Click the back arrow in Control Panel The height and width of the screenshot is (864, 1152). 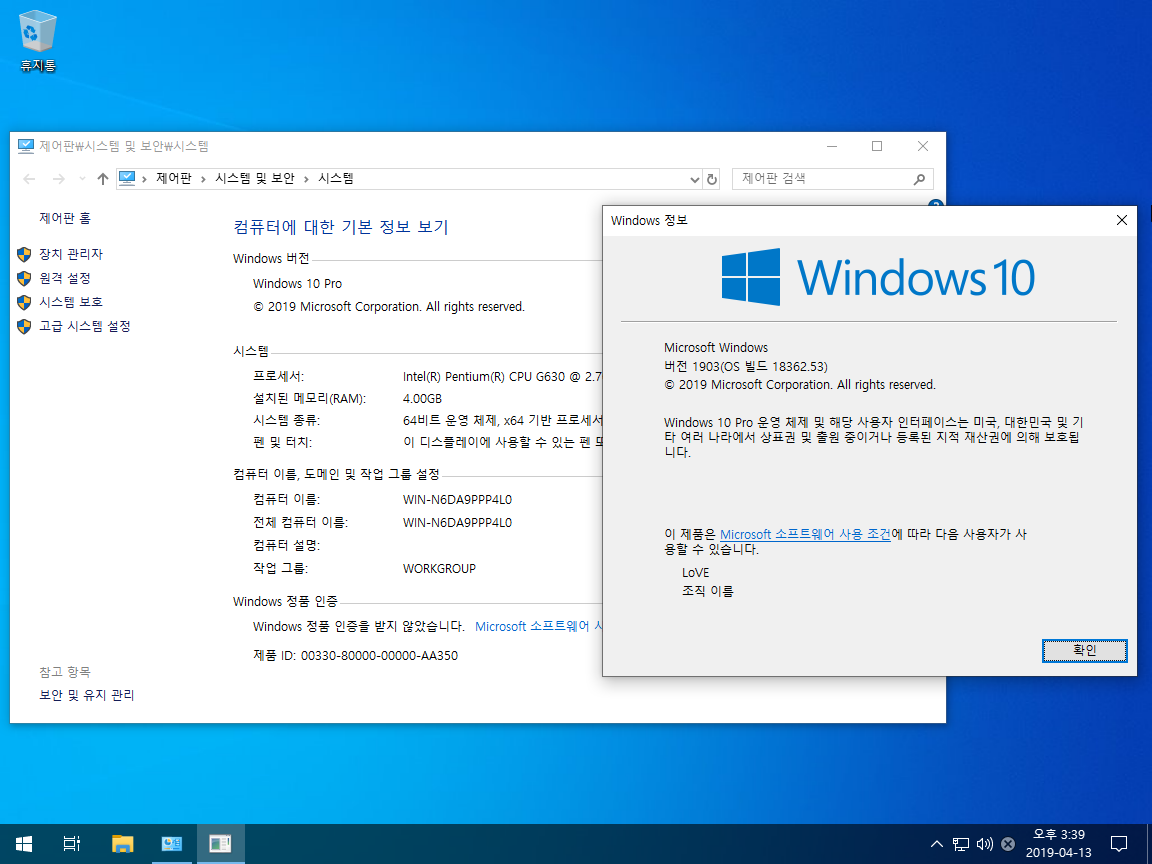pos(29,179)
